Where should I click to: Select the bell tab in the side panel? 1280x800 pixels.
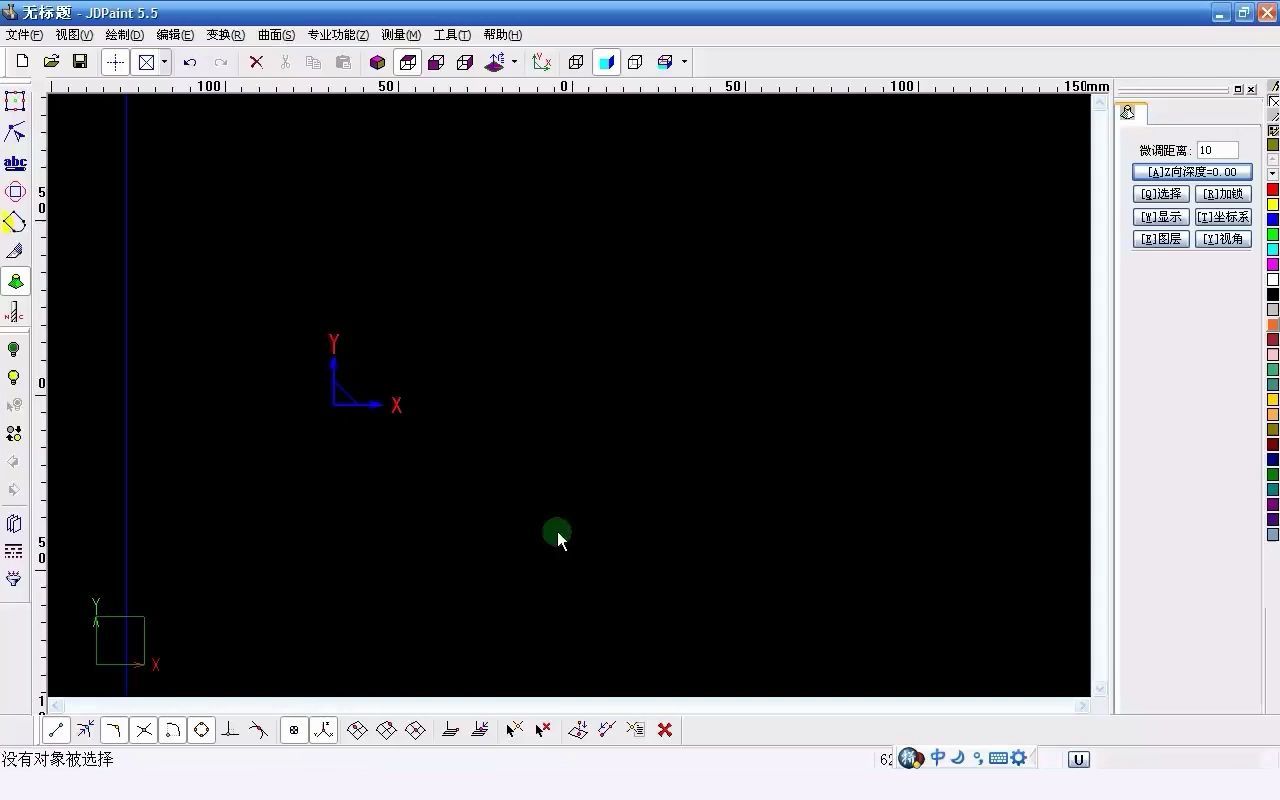(1128, 113)
